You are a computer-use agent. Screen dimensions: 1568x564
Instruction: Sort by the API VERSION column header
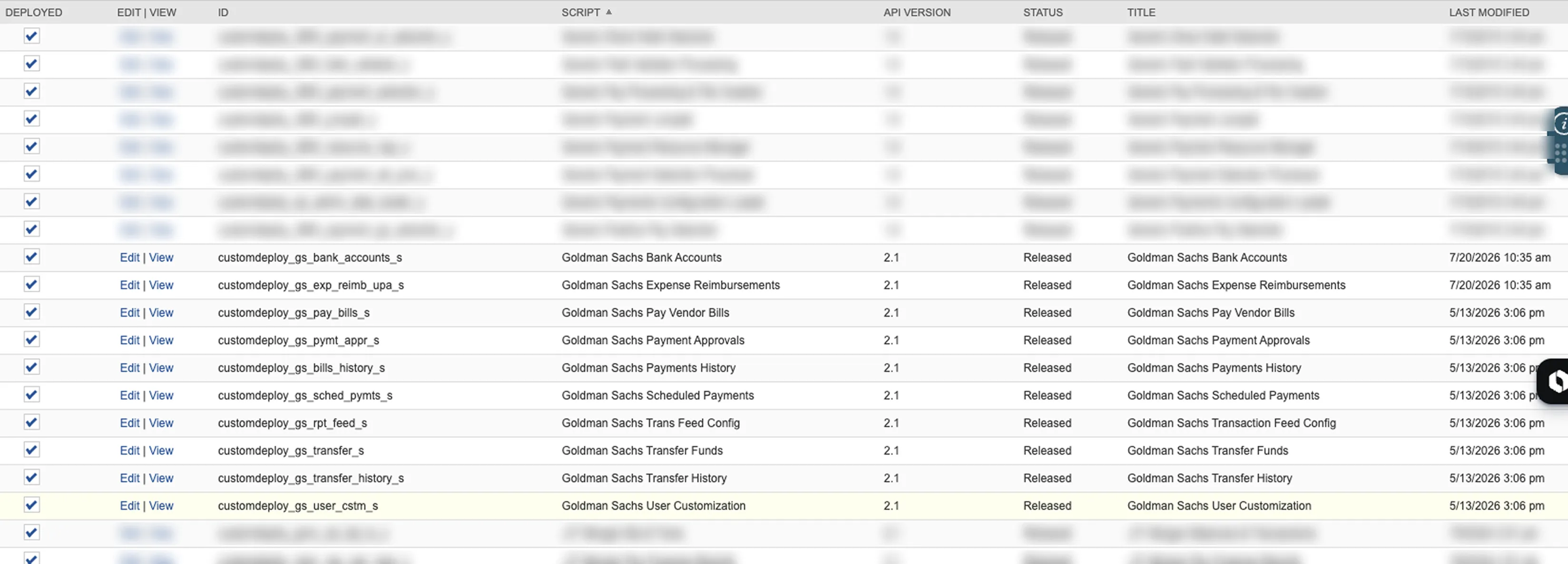tap(917, 12)
